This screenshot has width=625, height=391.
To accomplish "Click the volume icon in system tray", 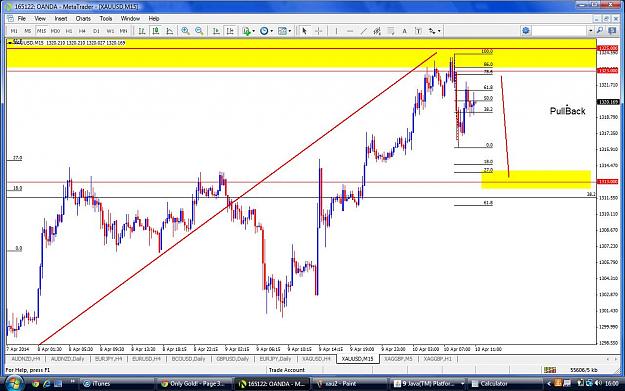I will coord(598,383).
